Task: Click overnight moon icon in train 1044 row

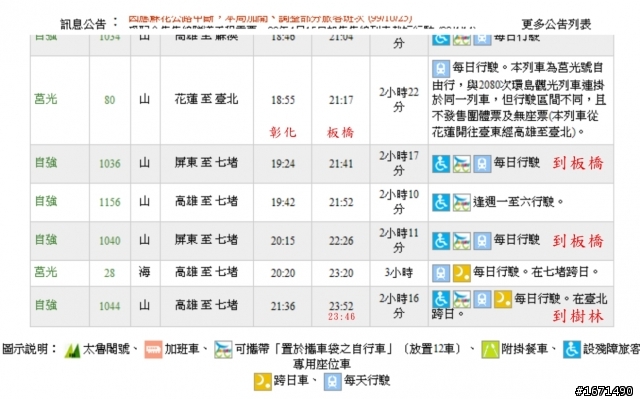Action: click(x=502, y=299)
